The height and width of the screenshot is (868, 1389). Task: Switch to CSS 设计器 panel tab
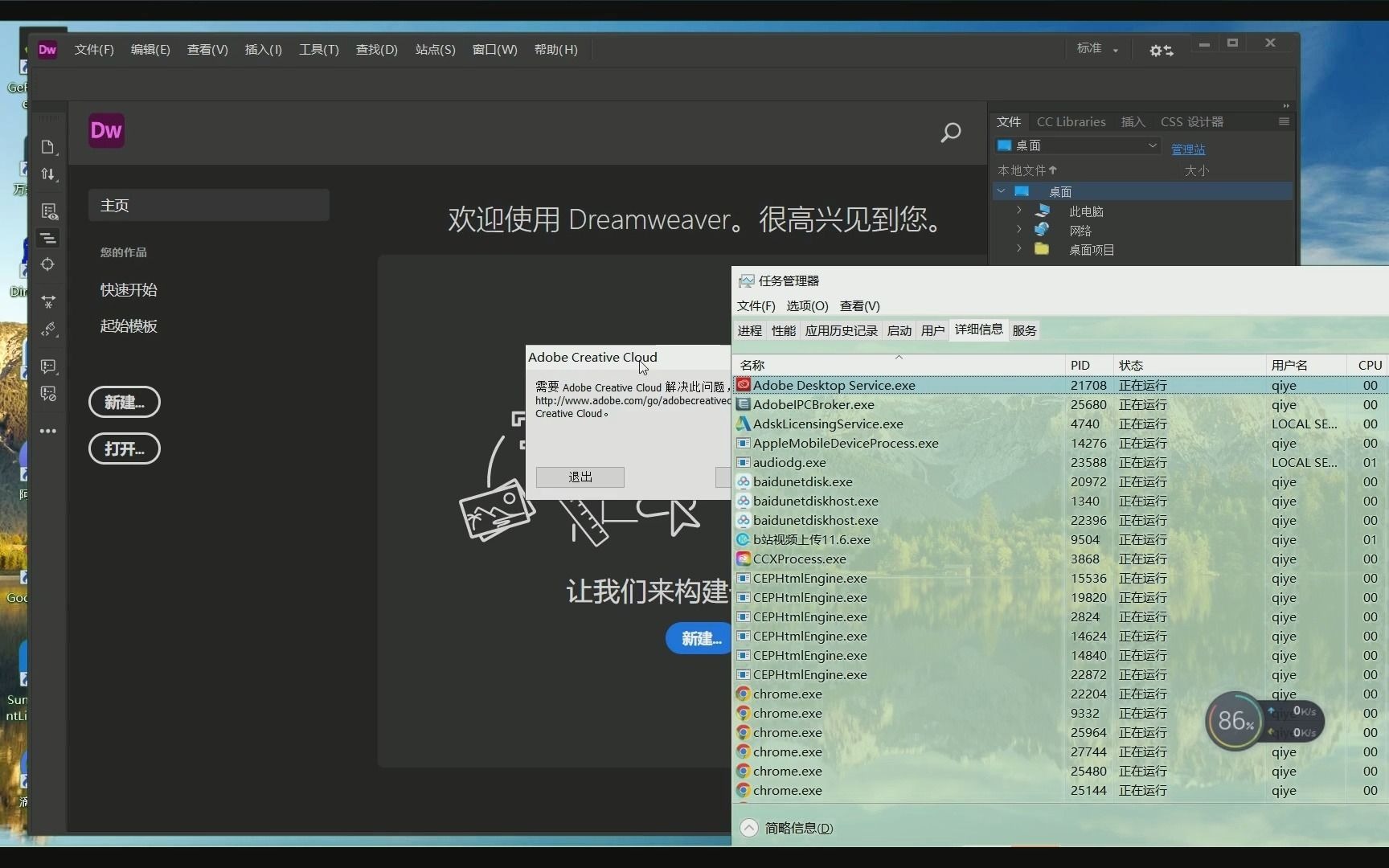1192,121
